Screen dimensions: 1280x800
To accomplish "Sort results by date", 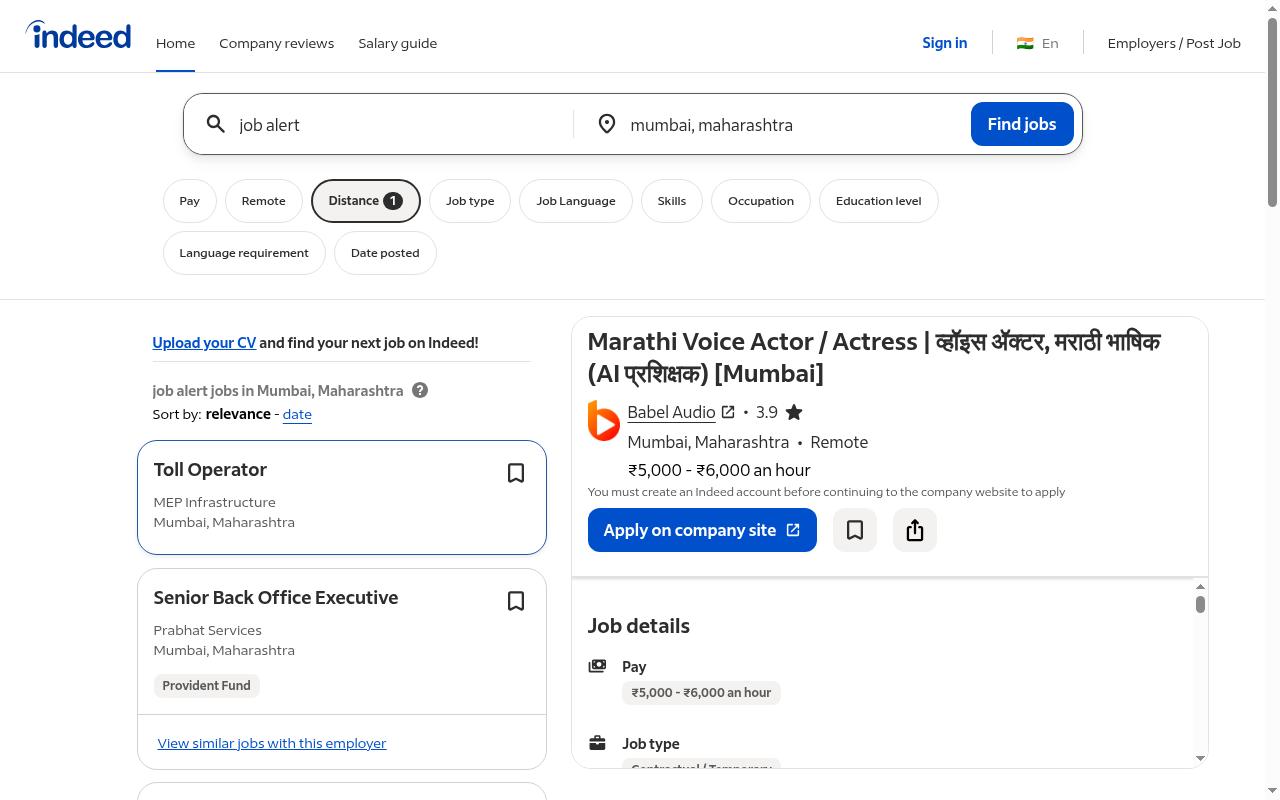I will click(x=297, y=414).
